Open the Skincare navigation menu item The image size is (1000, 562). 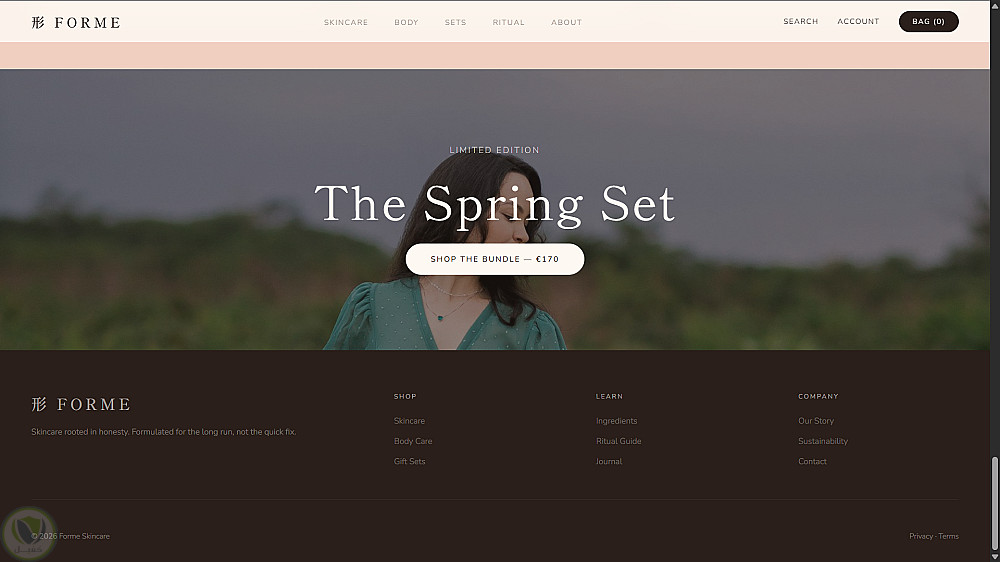(x=346, y=22)
